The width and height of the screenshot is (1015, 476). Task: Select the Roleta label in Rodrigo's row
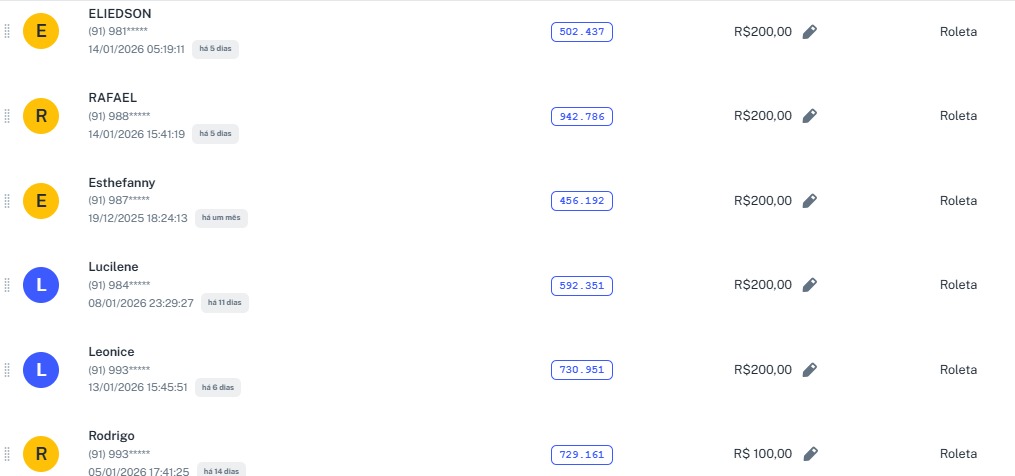point(958,454)
